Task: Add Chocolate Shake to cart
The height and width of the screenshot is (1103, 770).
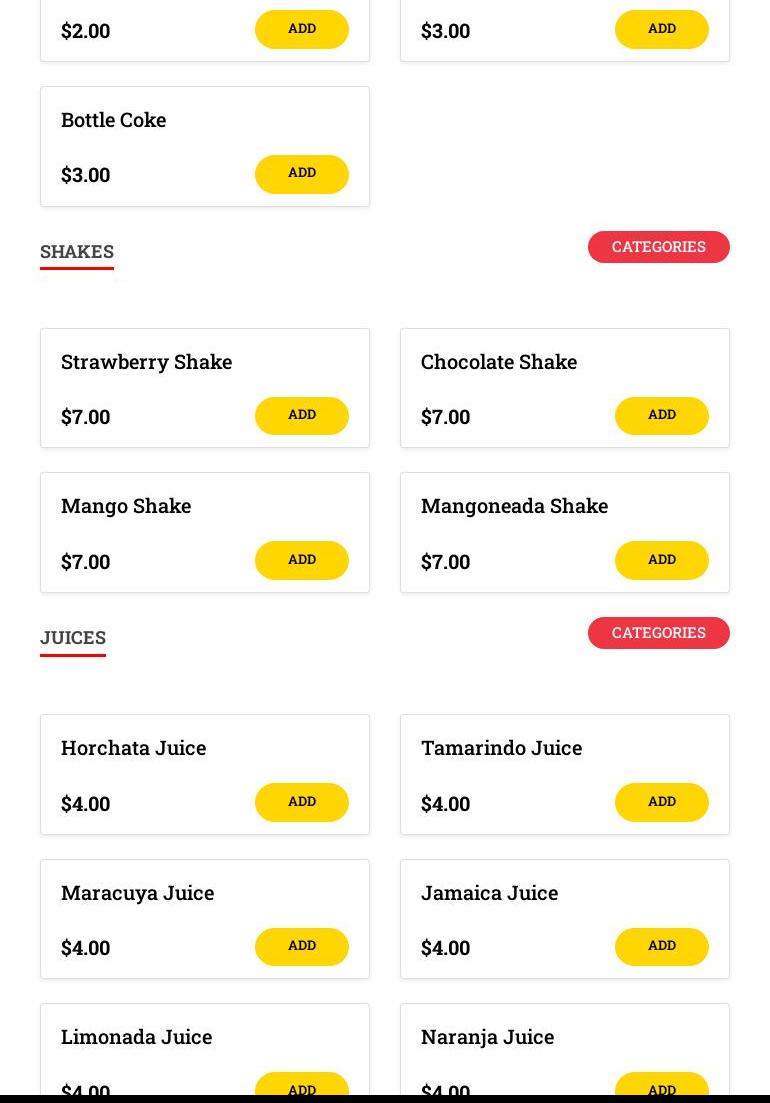Action: [662, 416]
